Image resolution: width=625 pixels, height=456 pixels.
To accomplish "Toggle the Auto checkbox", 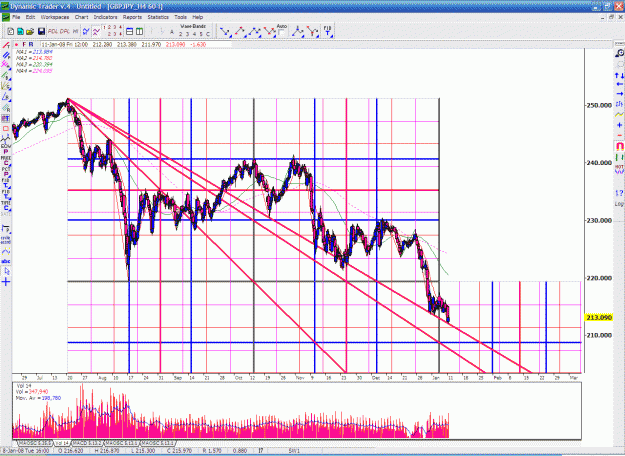I will 281,33.
